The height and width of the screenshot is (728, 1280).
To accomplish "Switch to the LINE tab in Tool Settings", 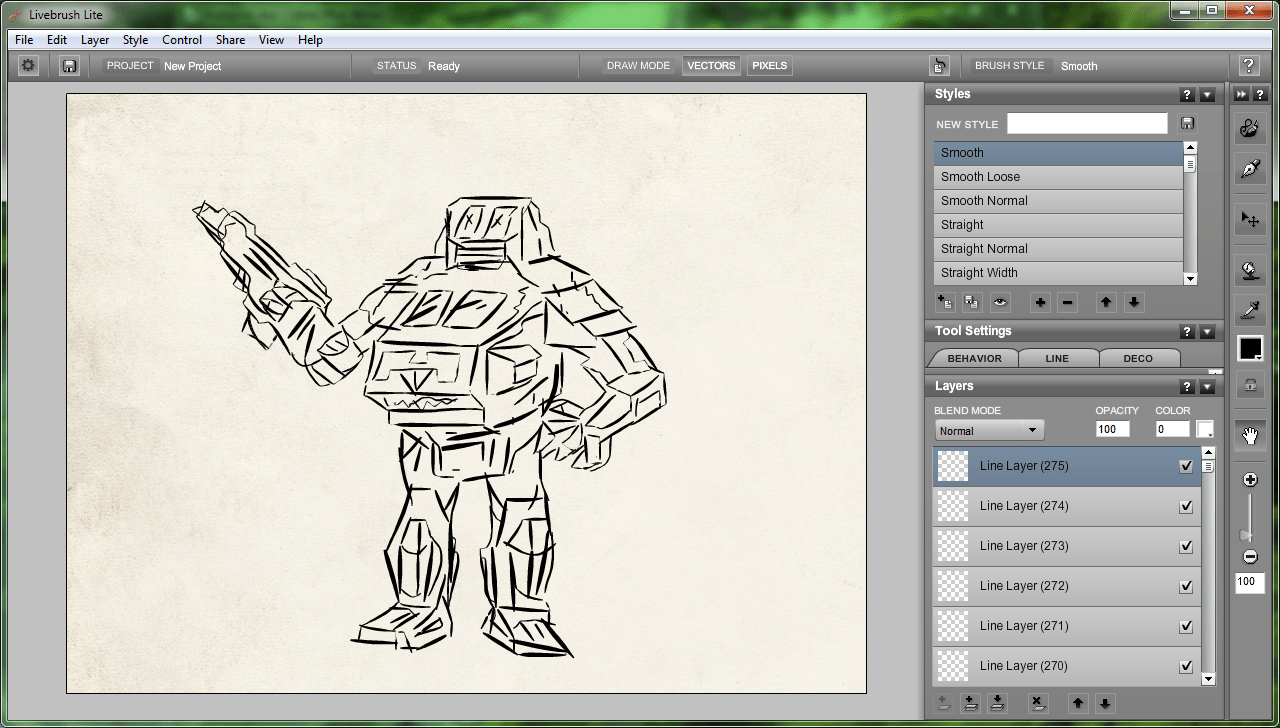I will click(1057, 358).
